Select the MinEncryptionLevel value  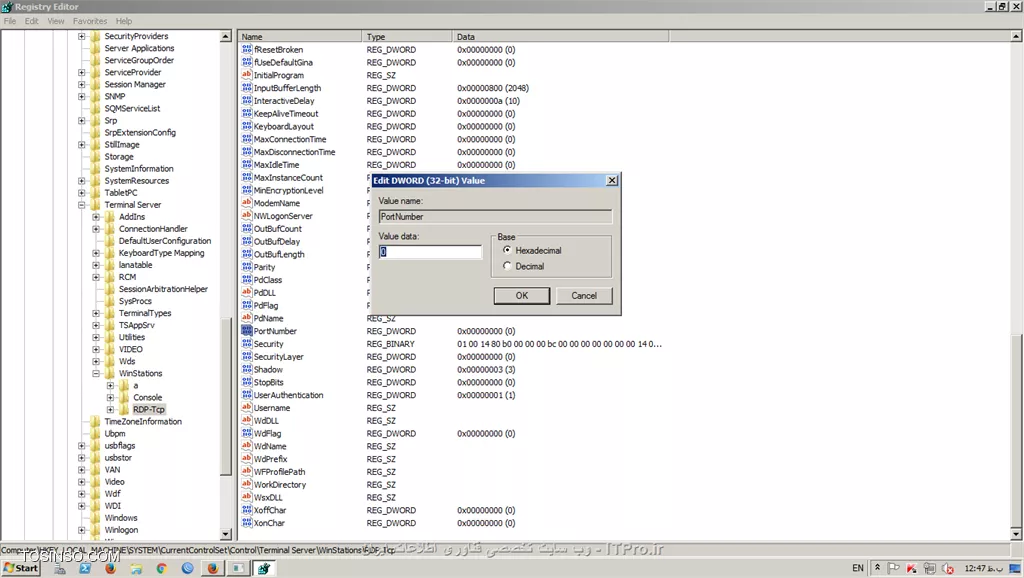click(288, 190)
